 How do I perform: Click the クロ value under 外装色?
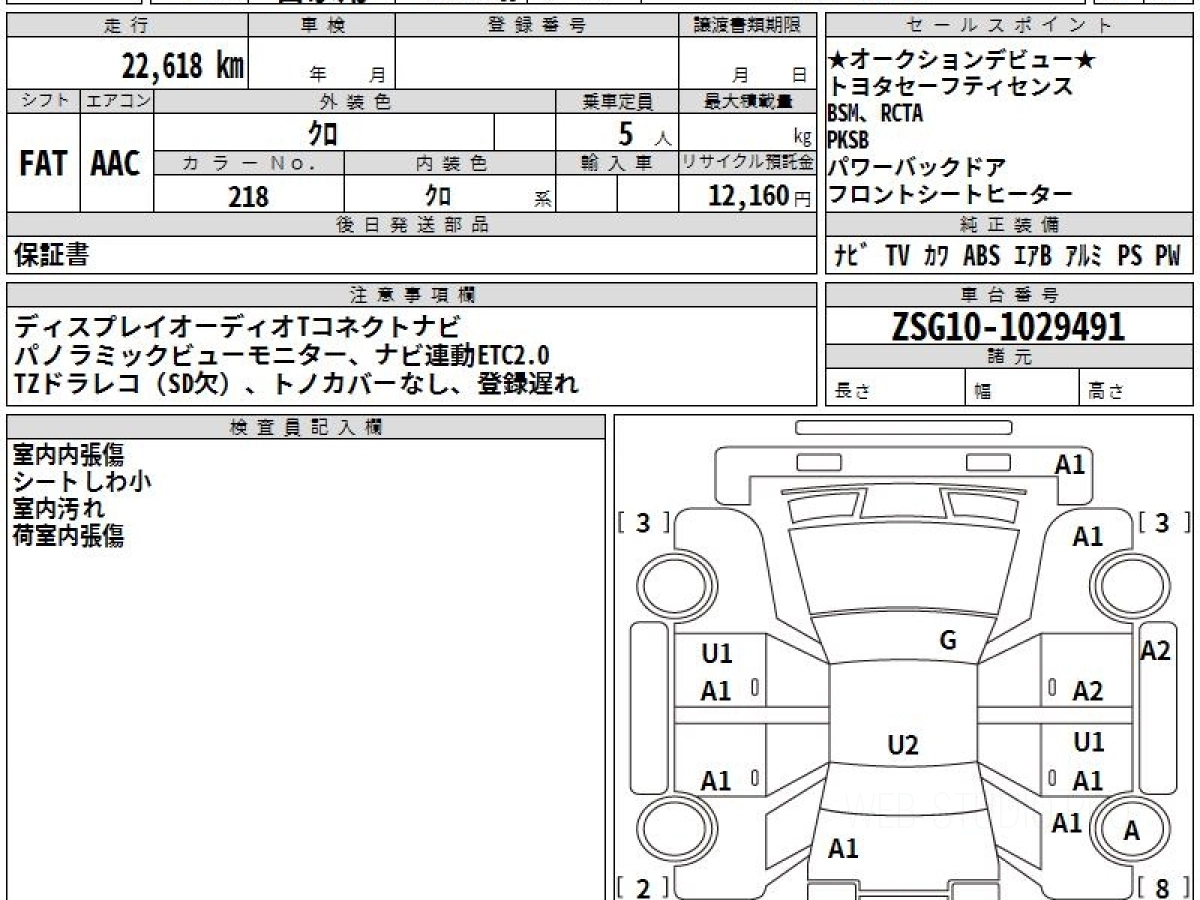[322, 132]
